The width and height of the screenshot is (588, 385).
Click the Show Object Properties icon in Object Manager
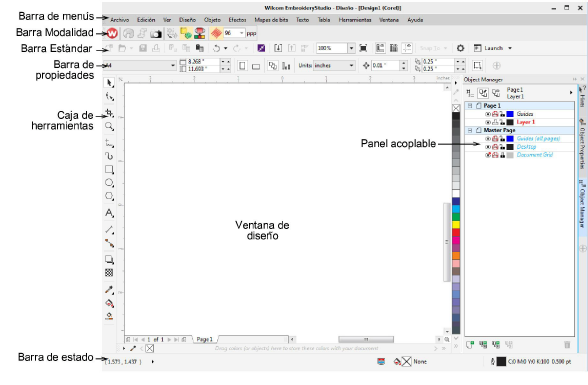[x=470, y=93]
